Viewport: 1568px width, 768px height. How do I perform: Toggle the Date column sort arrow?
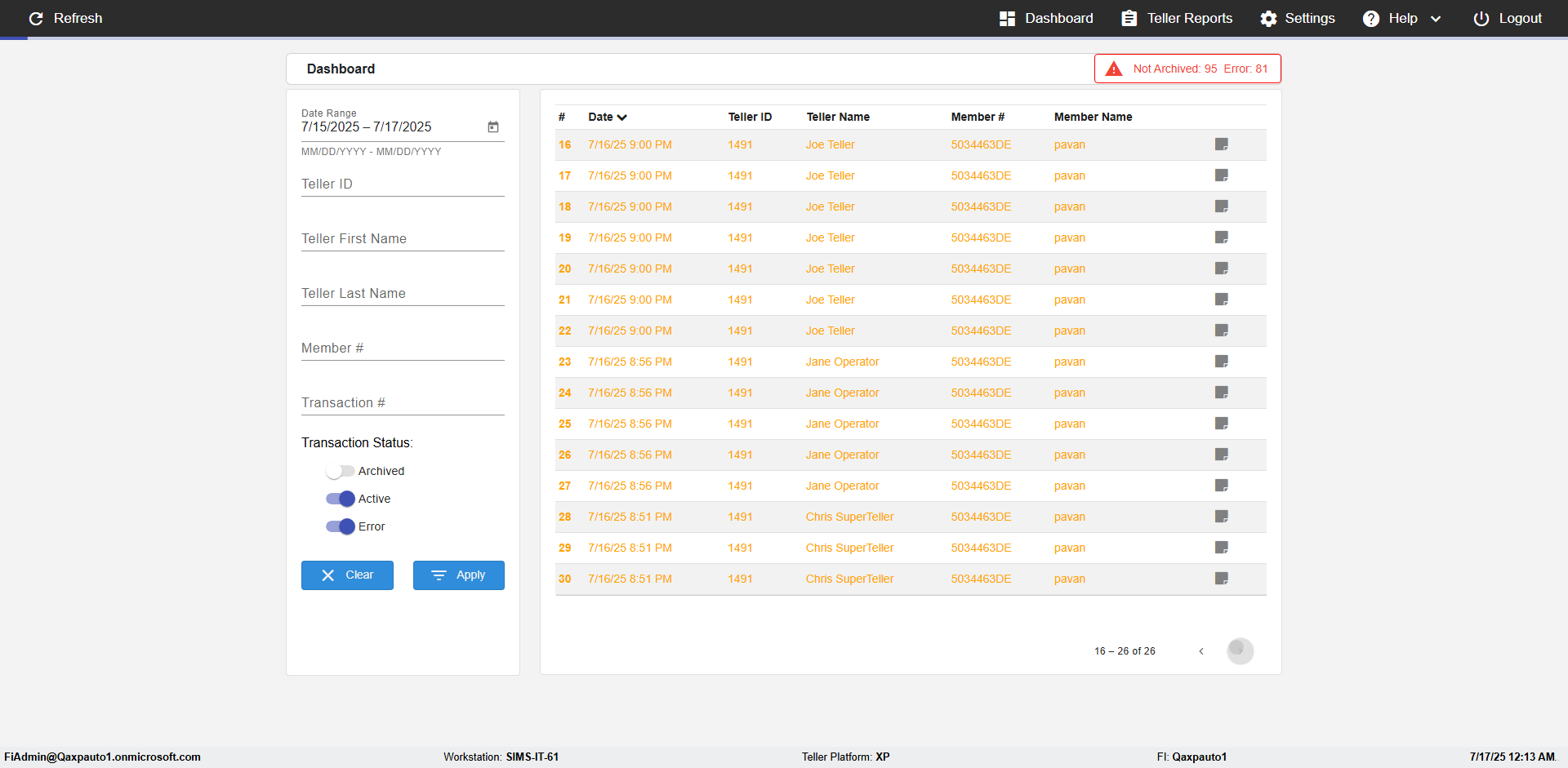click(622, 118)
